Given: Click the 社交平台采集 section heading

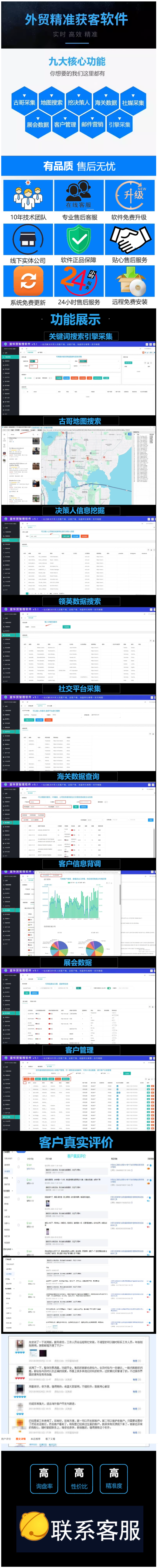Looking at the screenshot, I should [x=80, y=688].
